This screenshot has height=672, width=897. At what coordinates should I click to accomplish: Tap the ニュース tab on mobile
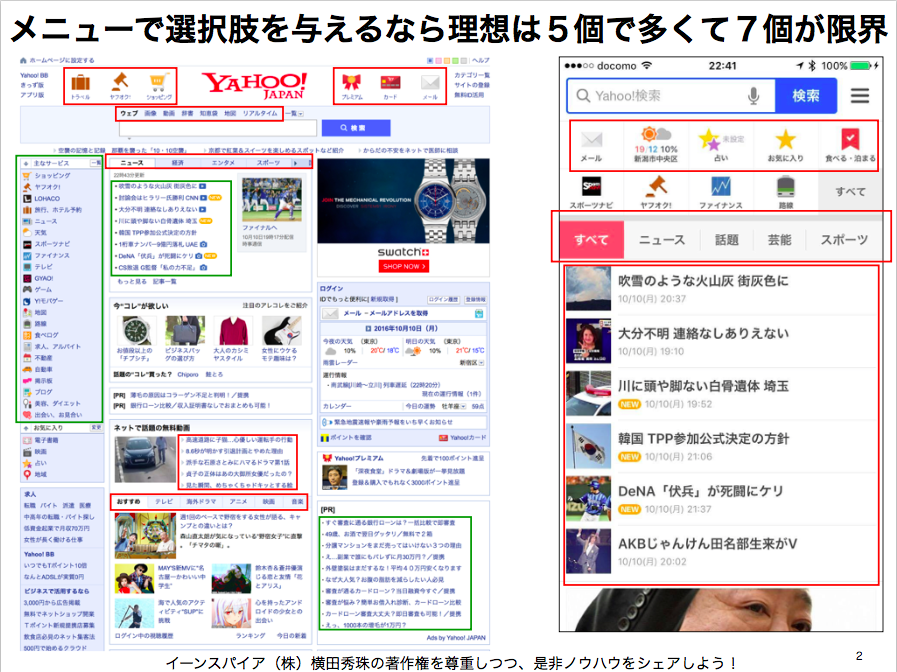pyautogui.click(x=661, y=240)
